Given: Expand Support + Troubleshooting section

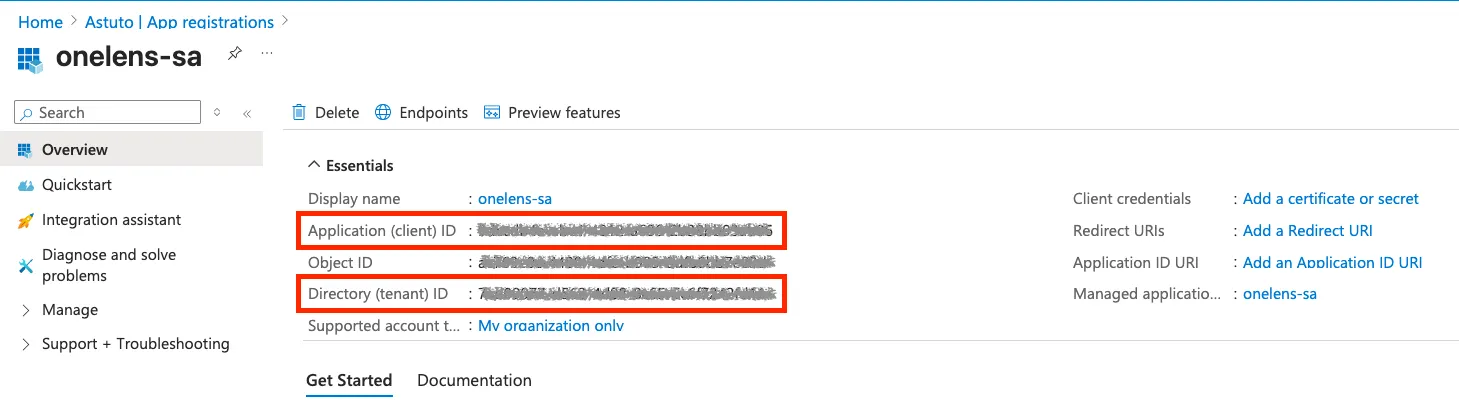Looking at the screenshot, I should pyautogui.click(x=26, y=344).
